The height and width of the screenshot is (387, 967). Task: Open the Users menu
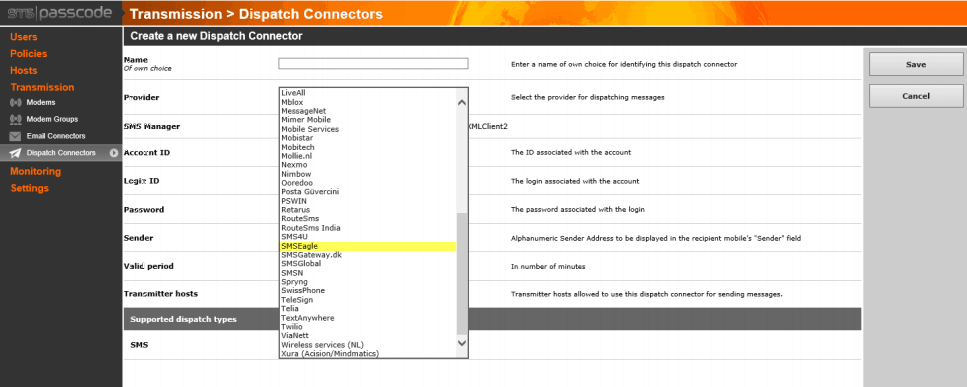coord(23,37)
